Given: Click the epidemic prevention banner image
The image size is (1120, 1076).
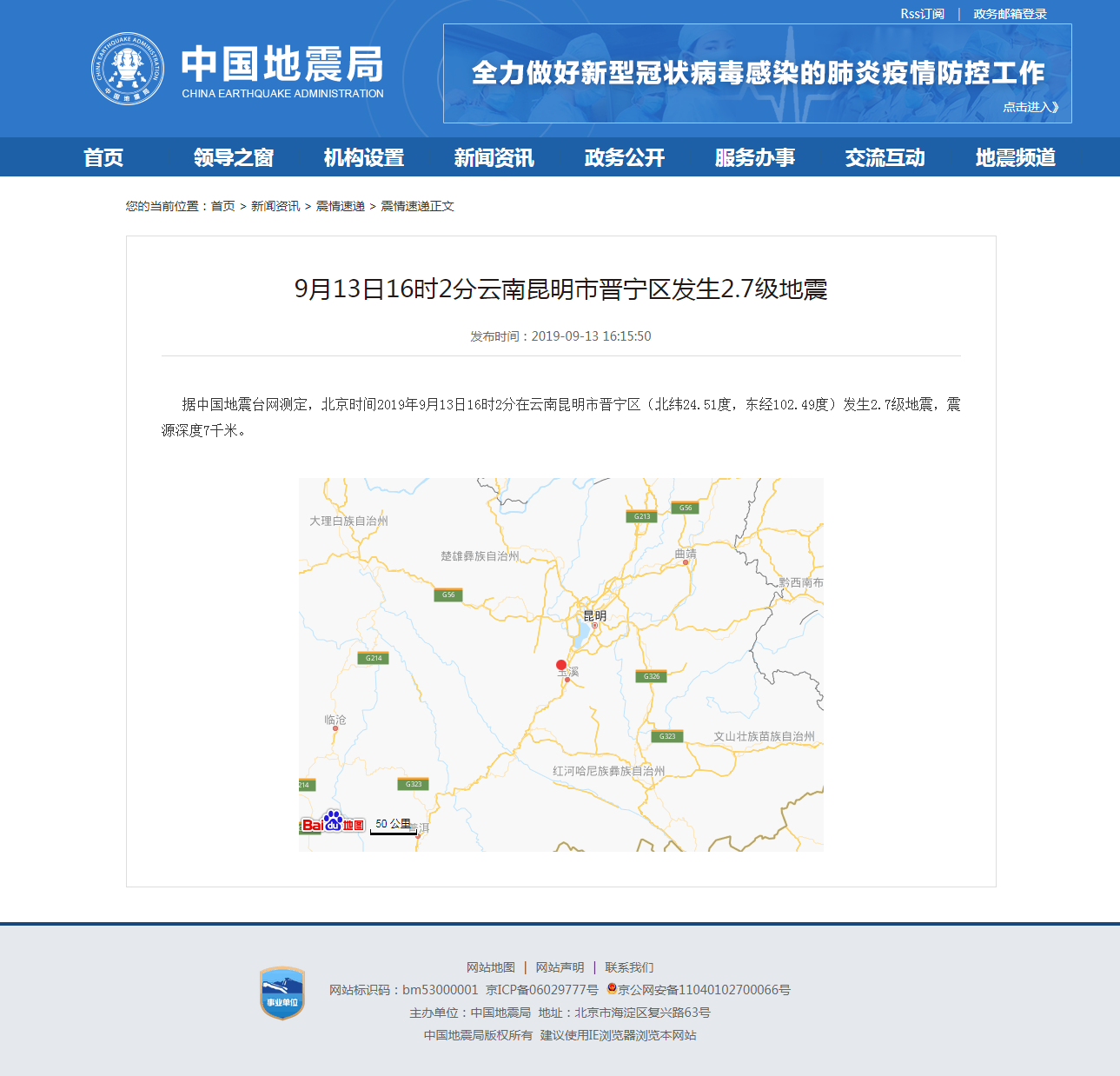Looking at the screenshot, I should click(x=757, y=74).
